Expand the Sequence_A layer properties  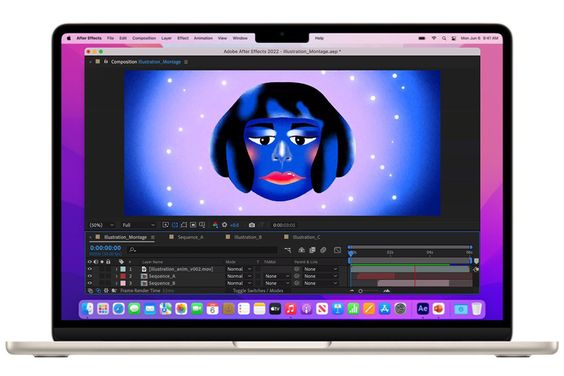click(x=116, y=276)
